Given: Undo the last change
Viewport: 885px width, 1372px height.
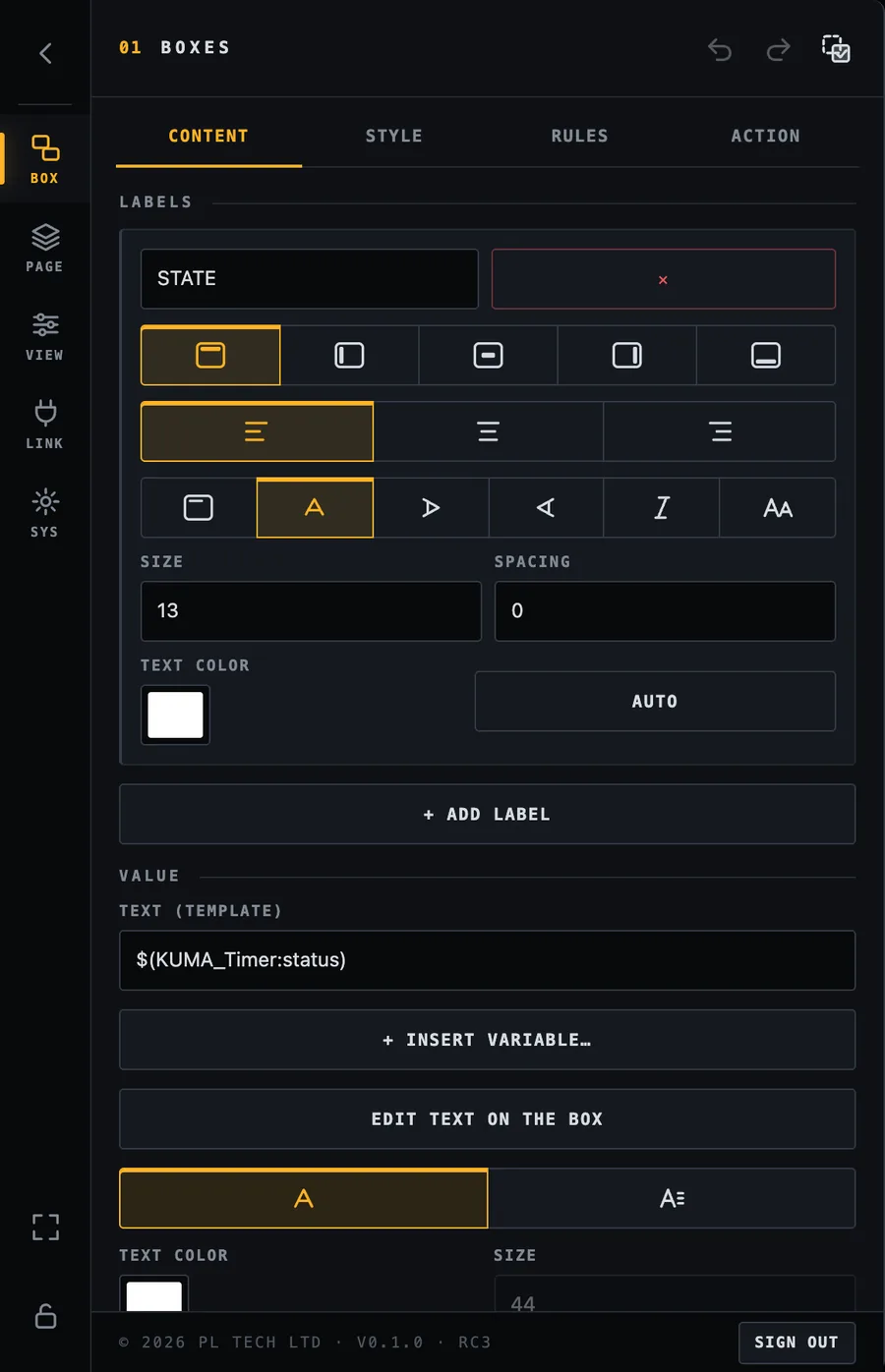Looking at the screenshot, I should coord(720,49).
